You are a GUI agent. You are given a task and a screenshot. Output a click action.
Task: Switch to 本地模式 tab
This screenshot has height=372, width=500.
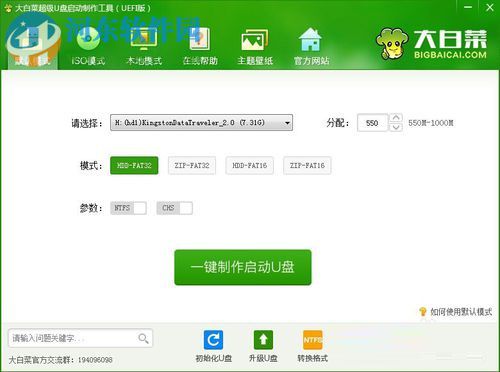144,47
